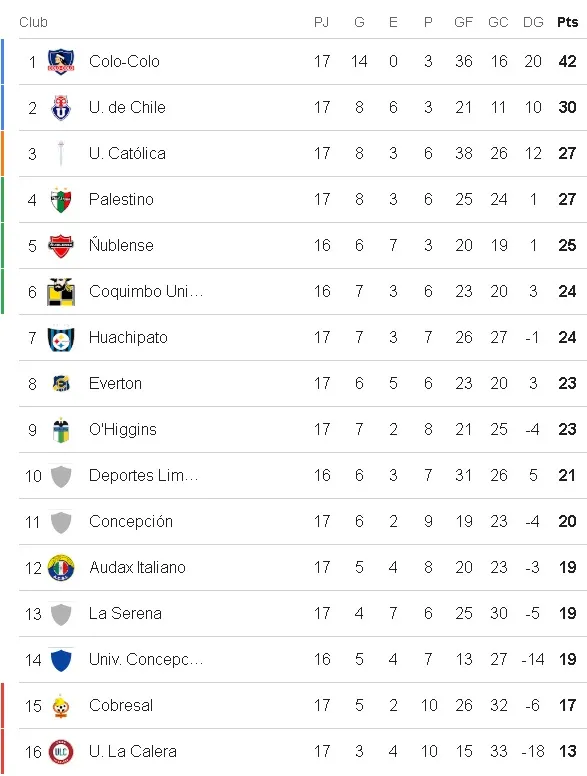Click the Audax Italiano round badge

(x=61, y=568)
